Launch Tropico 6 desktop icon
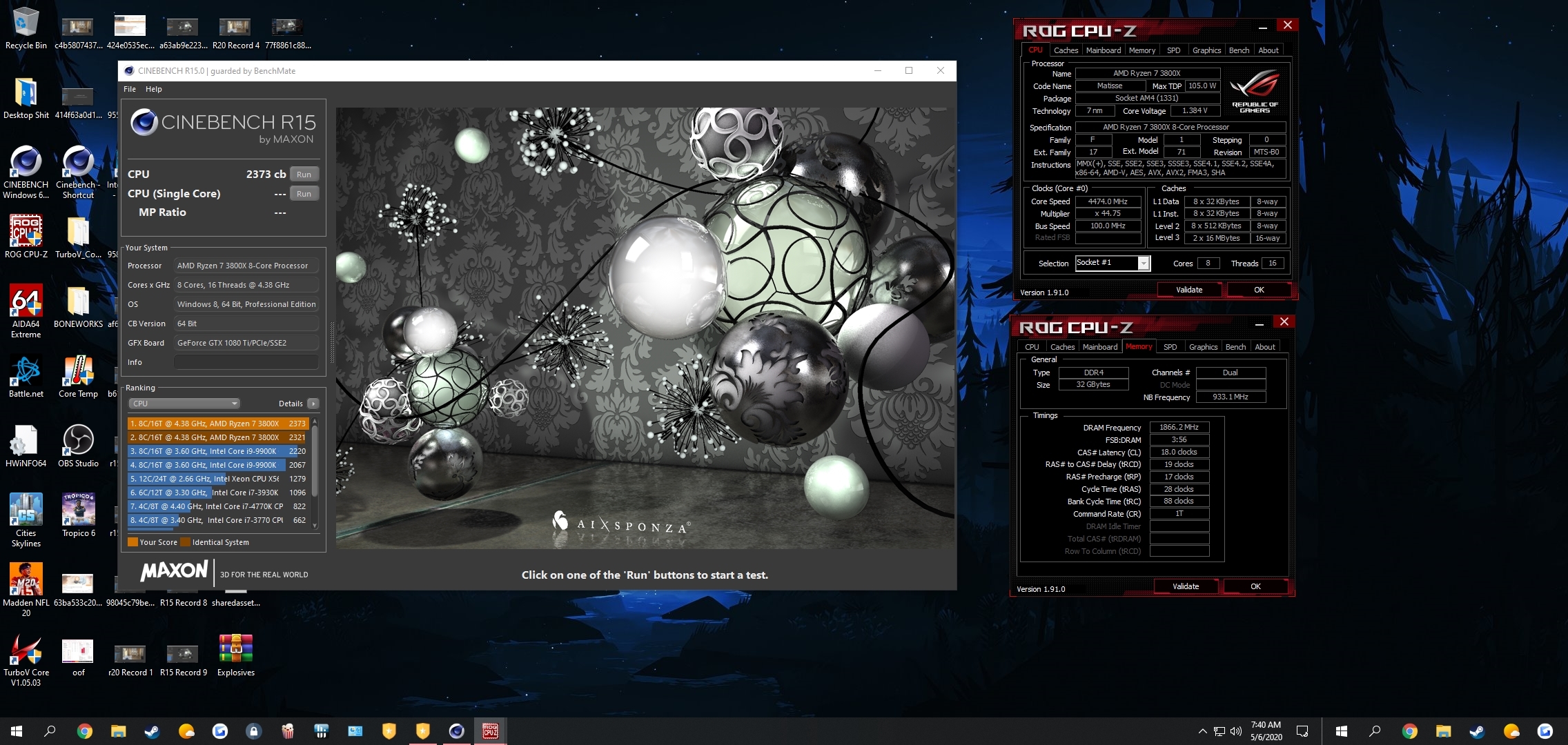Image resolution: width=1568 pixels, height=745 pixels. [78, 515]
